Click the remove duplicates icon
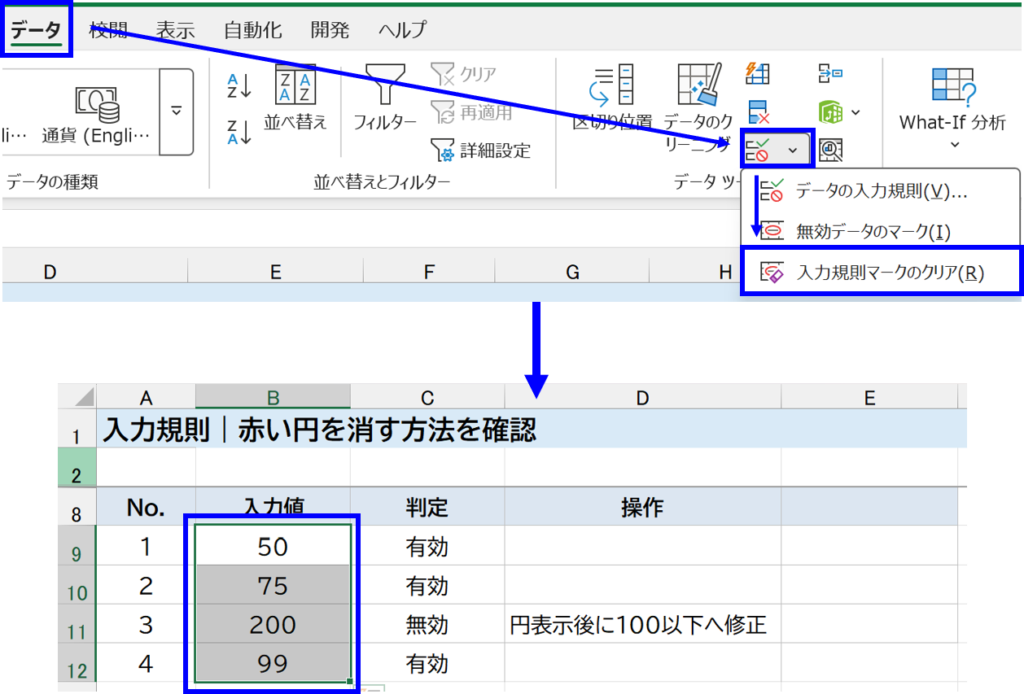Image resolution: width=1024 pixels, height=694 pixels. pos(758,112)
